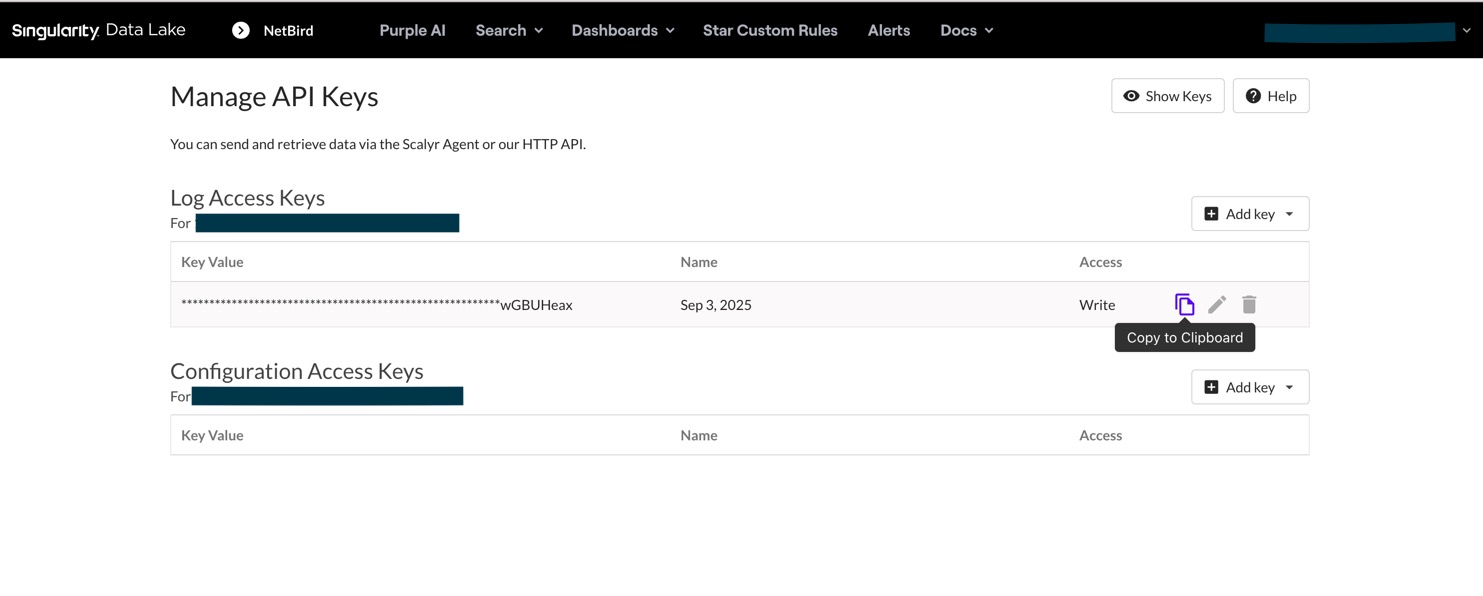This screenshot has height=596, width=1483.
Task: Go to Star Custom Rules page
Action: (770, 30)
